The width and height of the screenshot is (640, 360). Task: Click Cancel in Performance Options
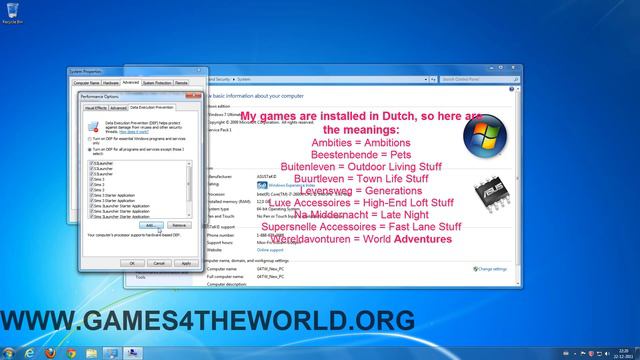(159, 263)
